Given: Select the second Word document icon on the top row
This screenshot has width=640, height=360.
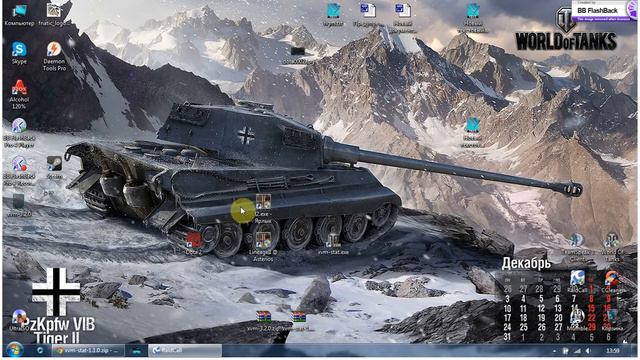Looking at the screenshot, I should (402, 17).
